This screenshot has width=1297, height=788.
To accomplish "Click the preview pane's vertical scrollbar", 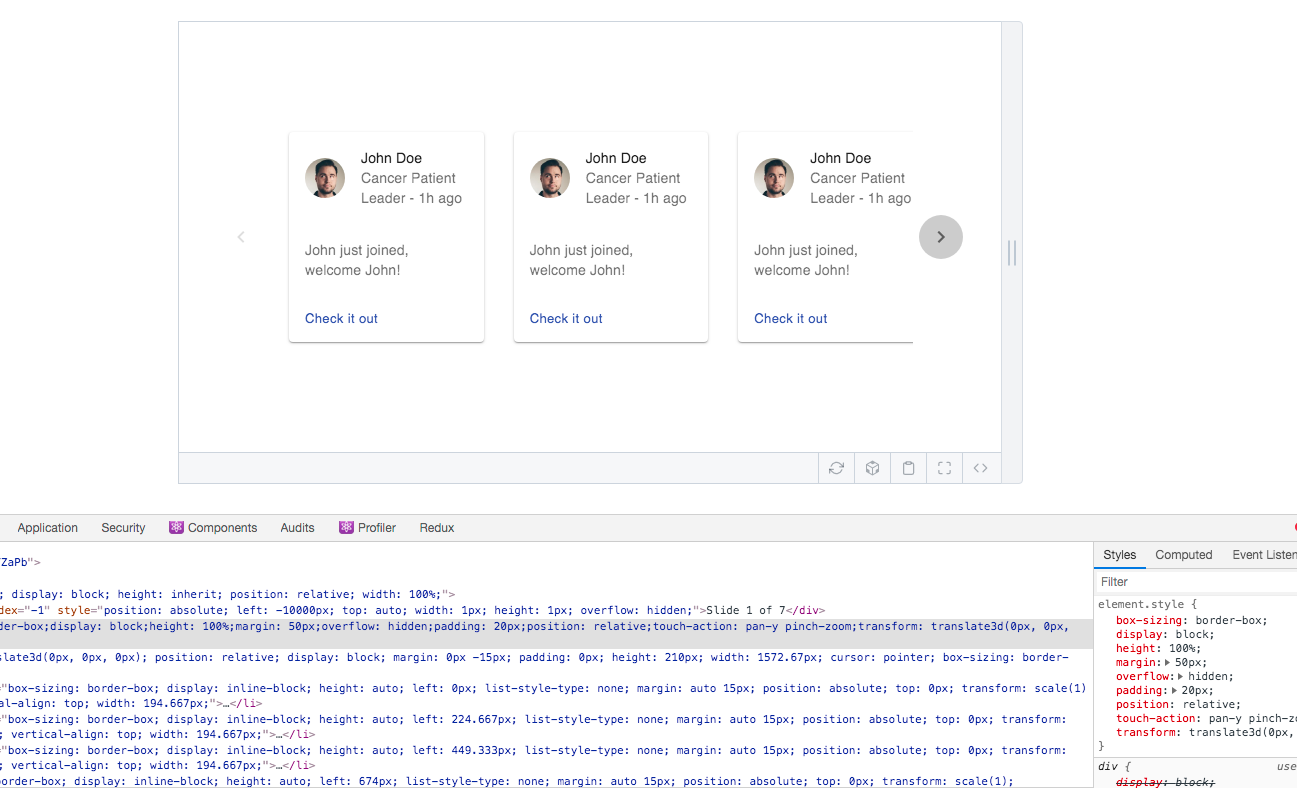I will (1011, 253).
